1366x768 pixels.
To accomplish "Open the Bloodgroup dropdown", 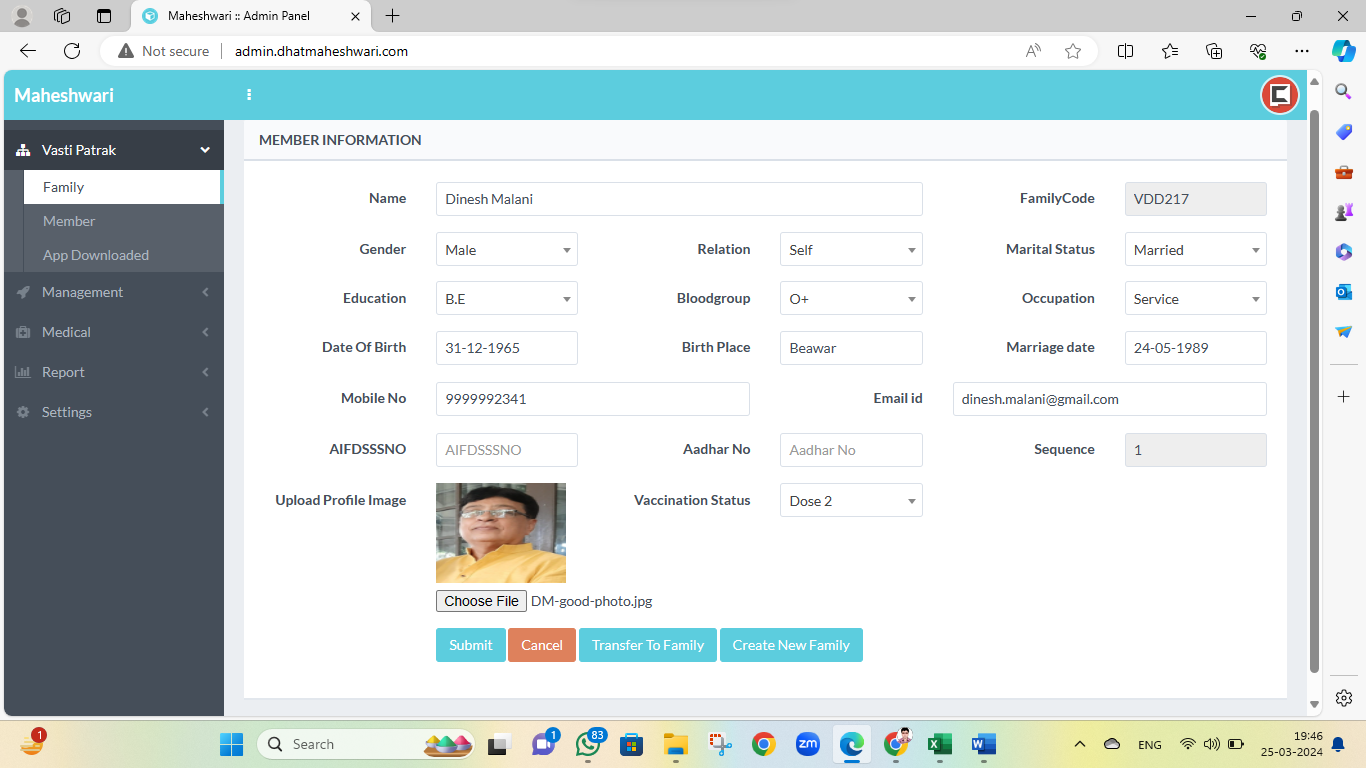I will [851, 299].
